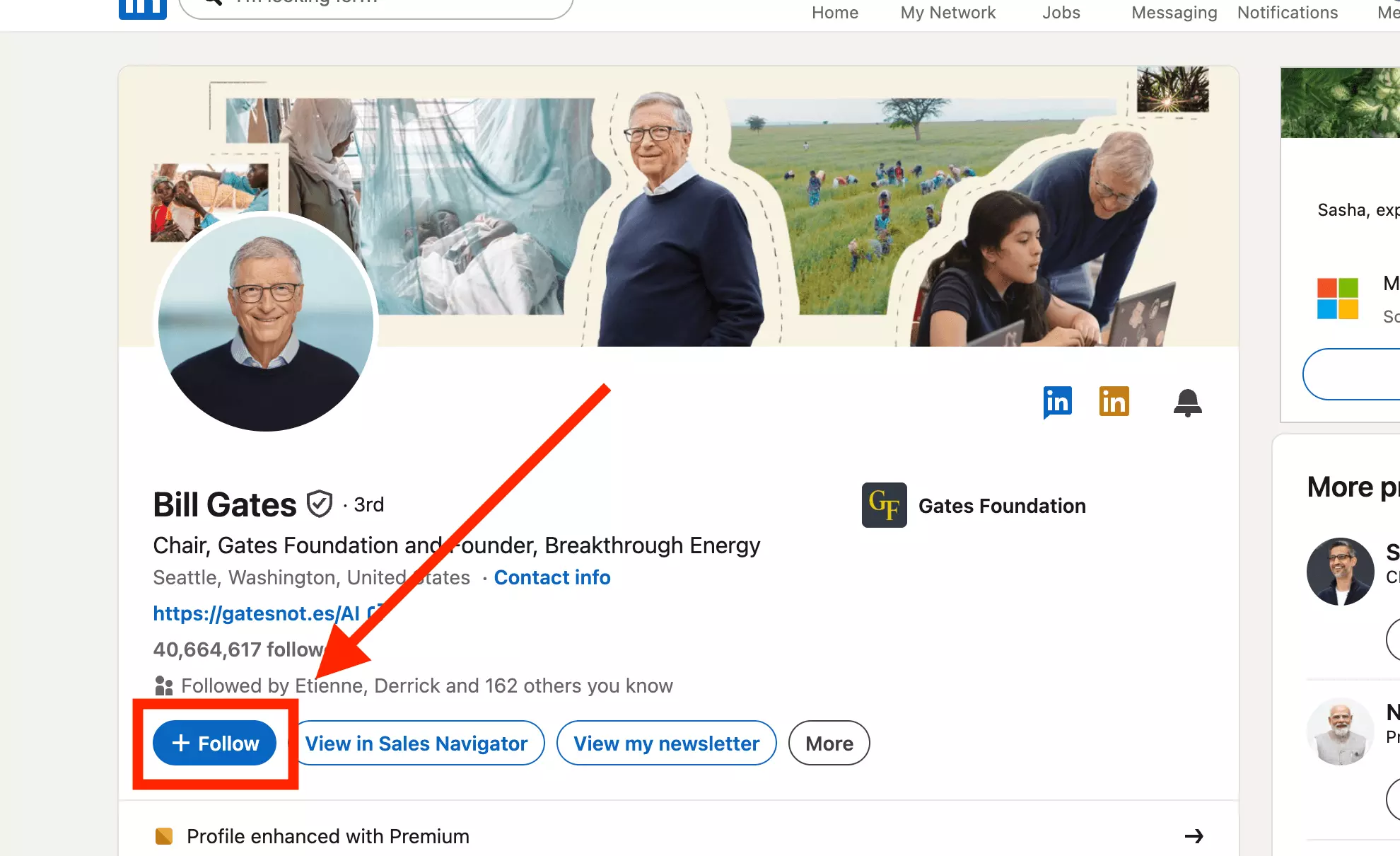This screenshot has height=856, width=1400.
Task: Click the gold LinkedIn Premium icon
Action: click(1114, 401)
